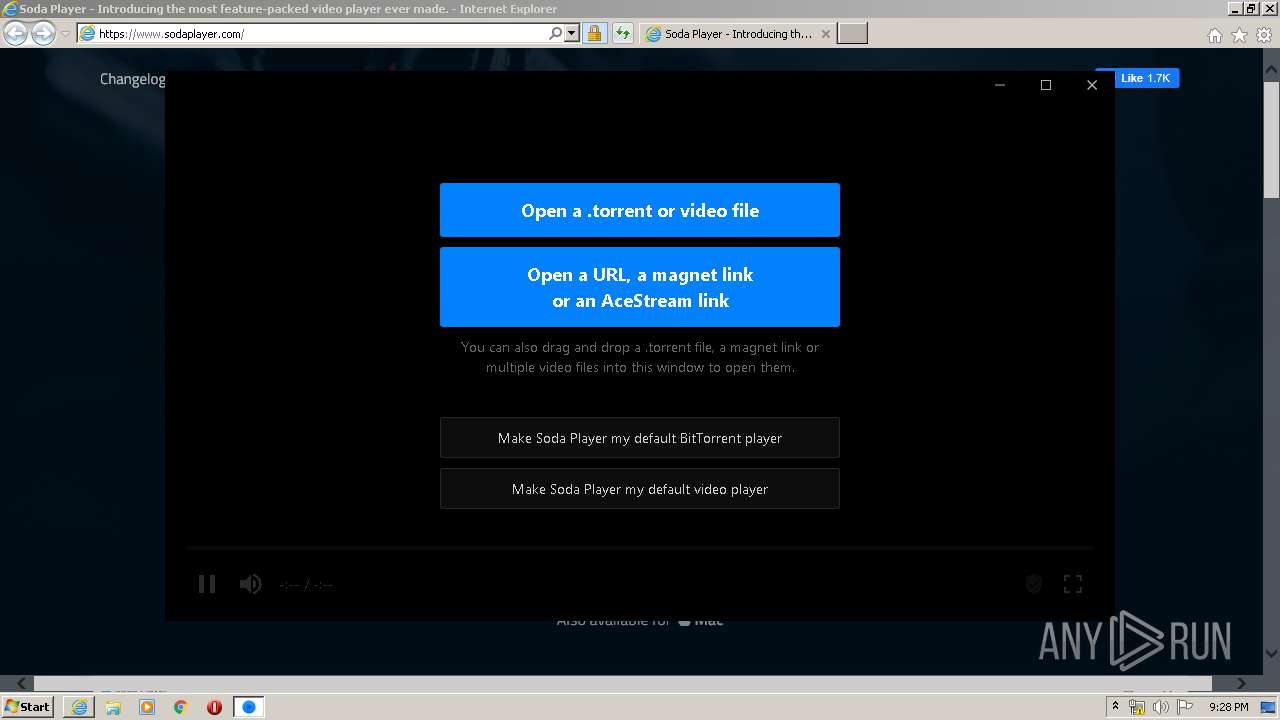The height and width of the screenshot is (720, 1280).
Task: Click inside the sodaplayer.com address field
Action: [320, 33]
